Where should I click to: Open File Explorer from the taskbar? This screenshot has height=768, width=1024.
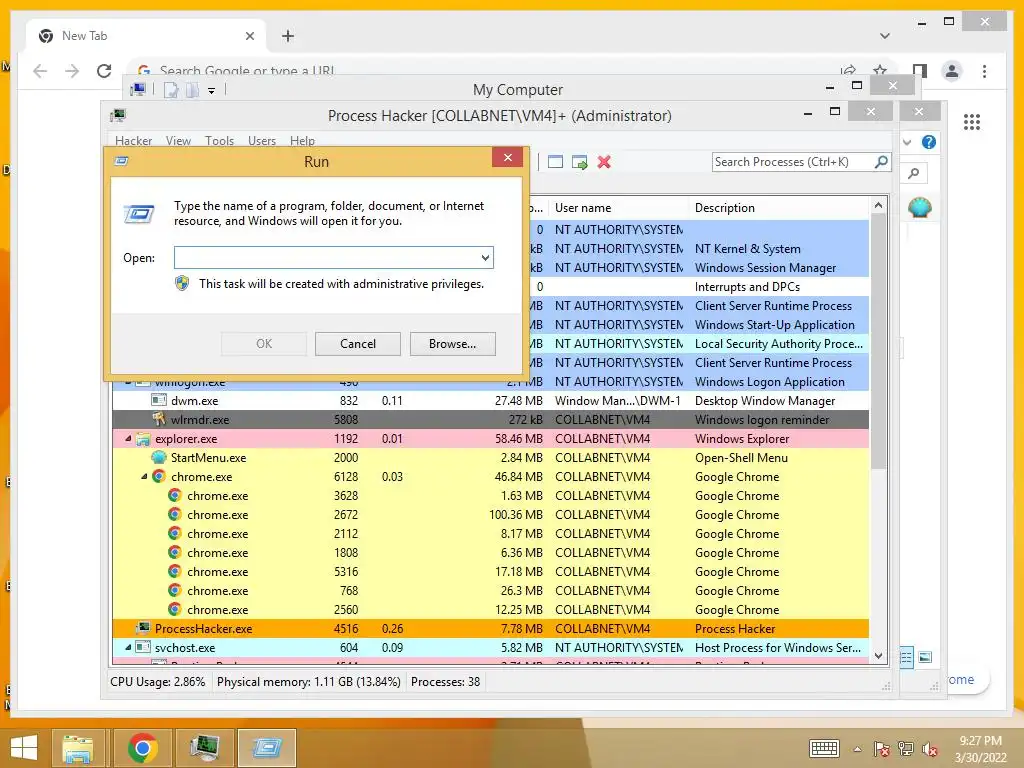[78, 748]
